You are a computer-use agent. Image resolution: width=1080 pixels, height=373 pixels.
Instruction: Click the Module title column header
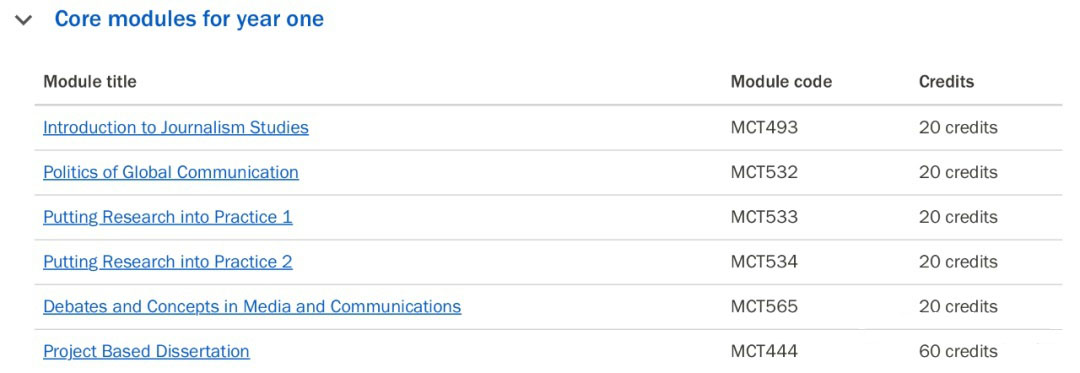click(90, 82)
